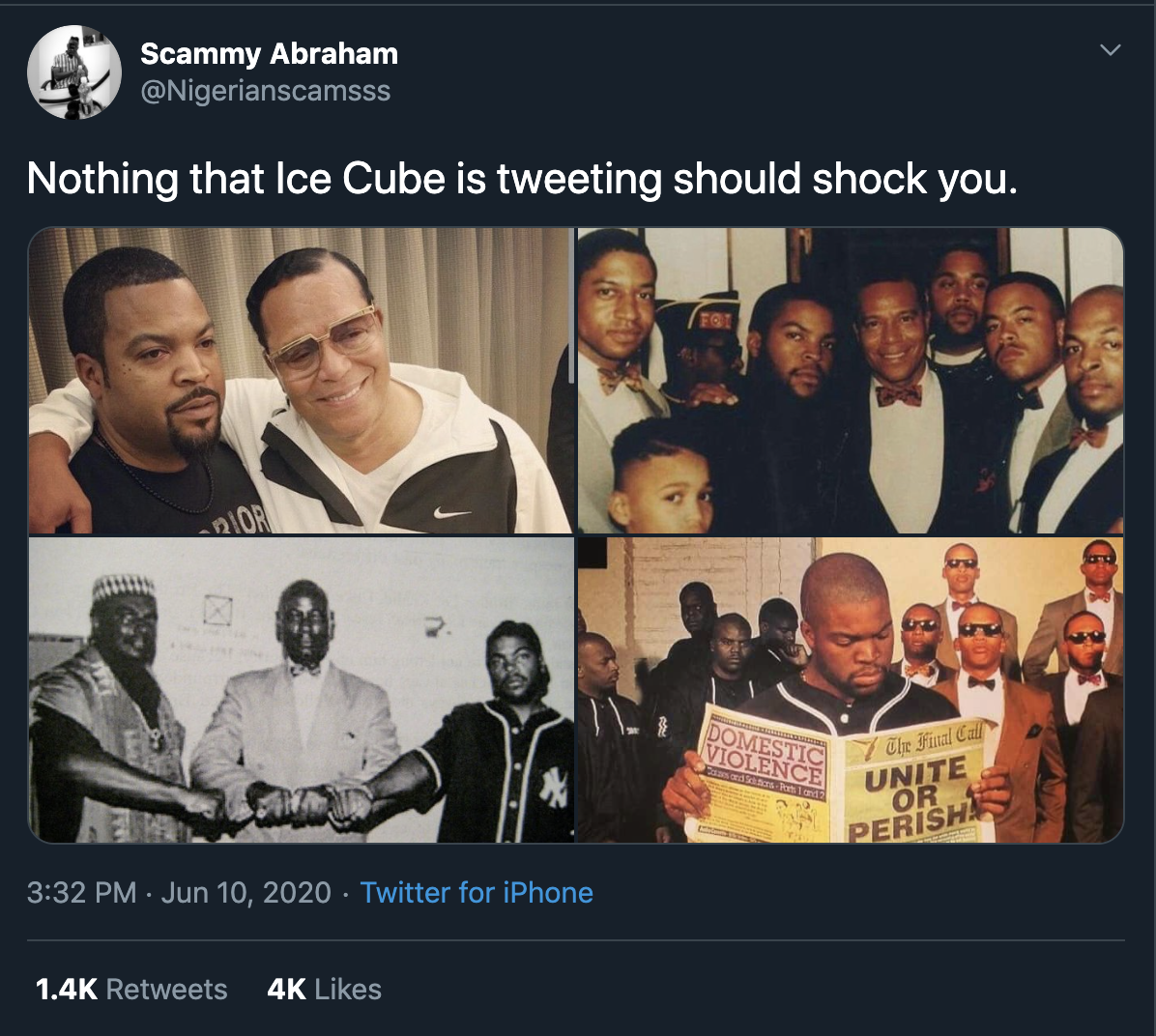Image resolution: width=1156 pixels, height=1036 pixels.
Task: Open the Twitter for iPhone source link
Action: coord(477,892)
